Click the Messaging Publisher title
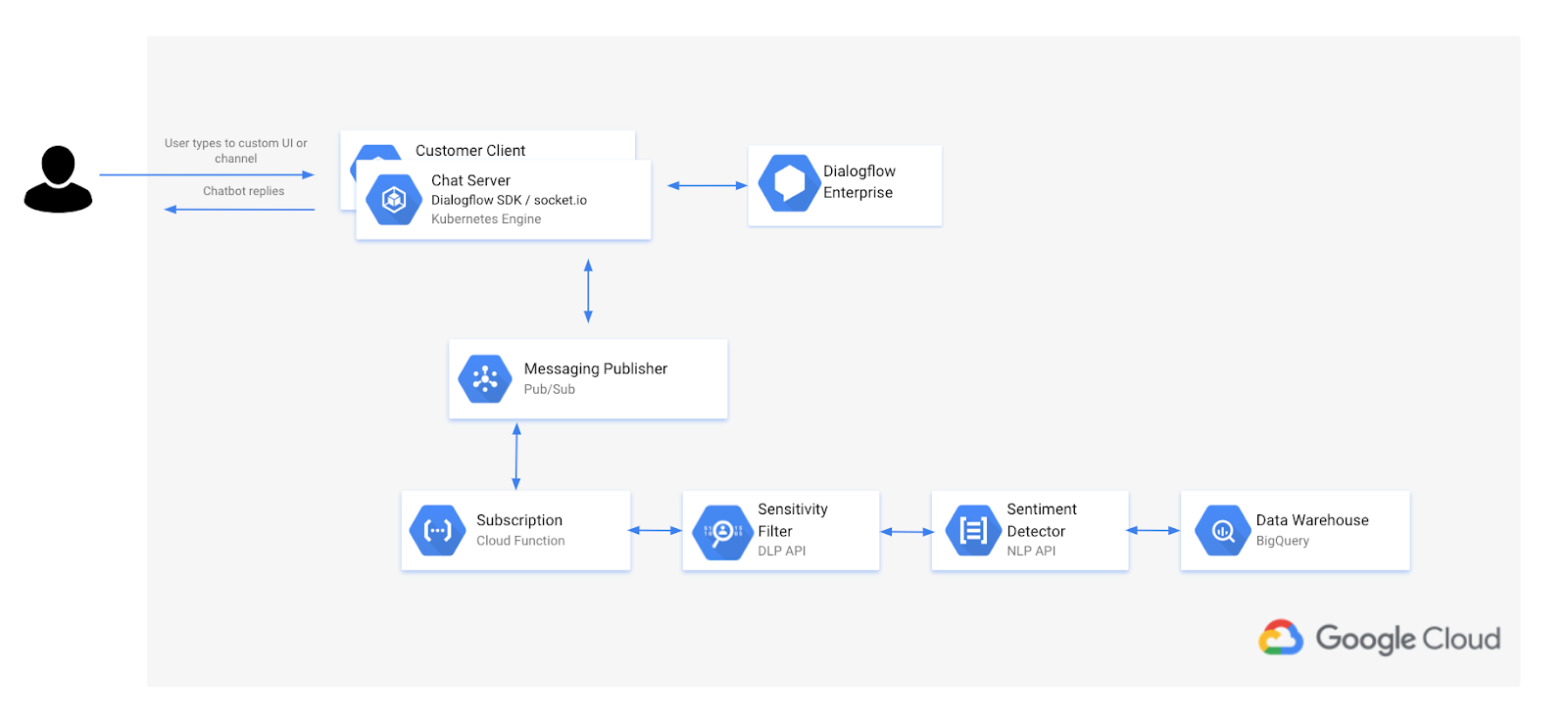1568x724 pixels. tap(596, 368)
